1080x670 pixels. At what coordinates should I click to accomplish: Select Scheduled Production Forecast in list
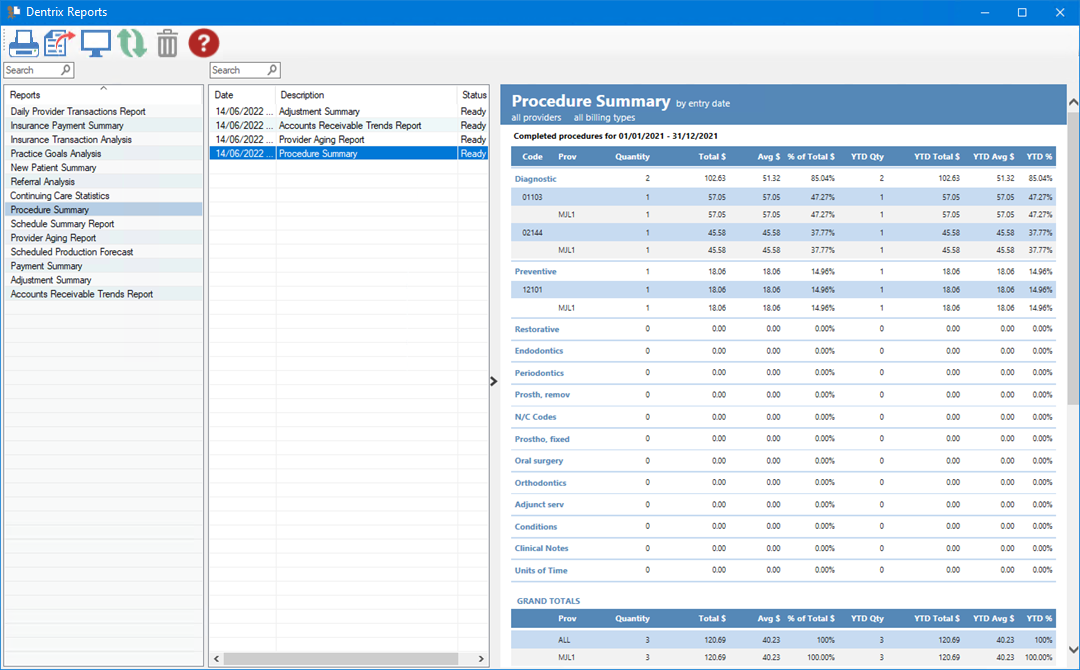[x=72, y=252]
